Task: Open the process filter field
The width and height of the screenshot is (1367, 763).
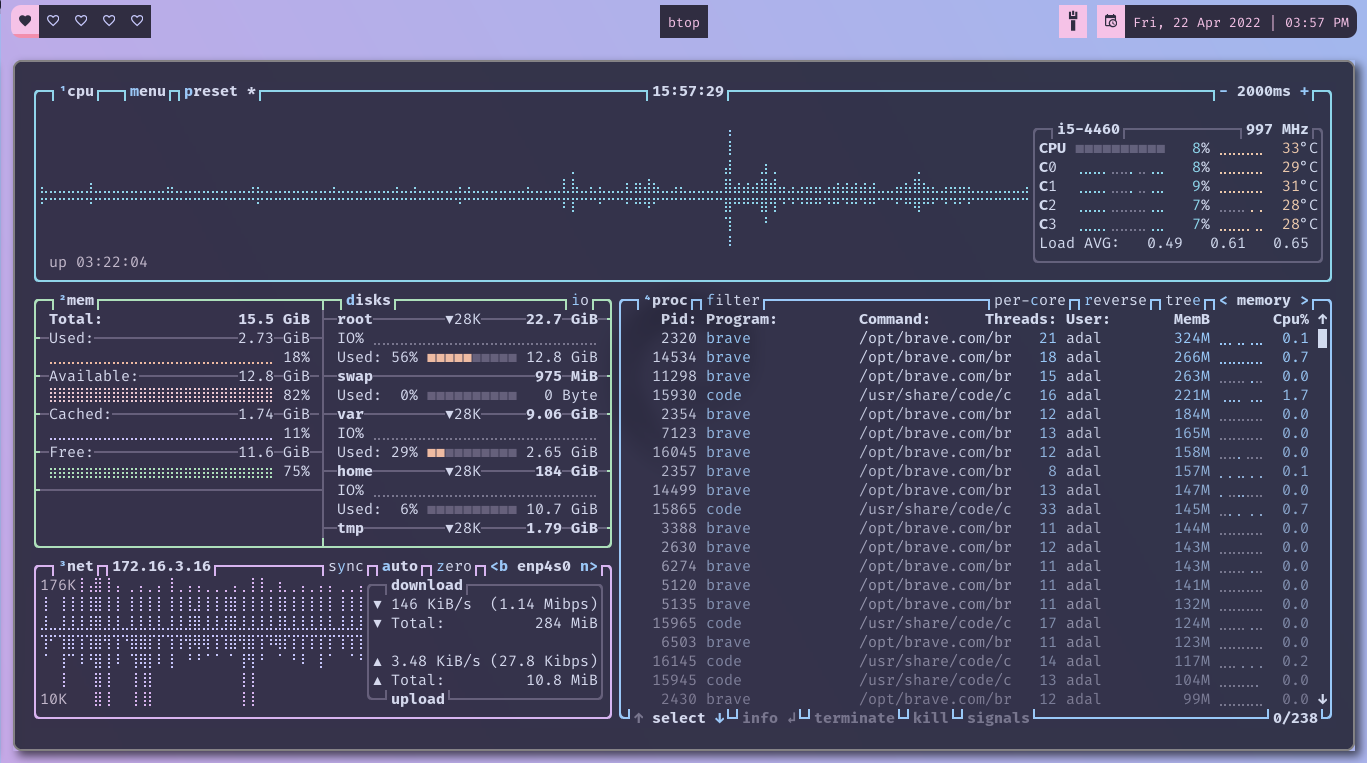Action: pyautogui.click(x=733, y=300)
